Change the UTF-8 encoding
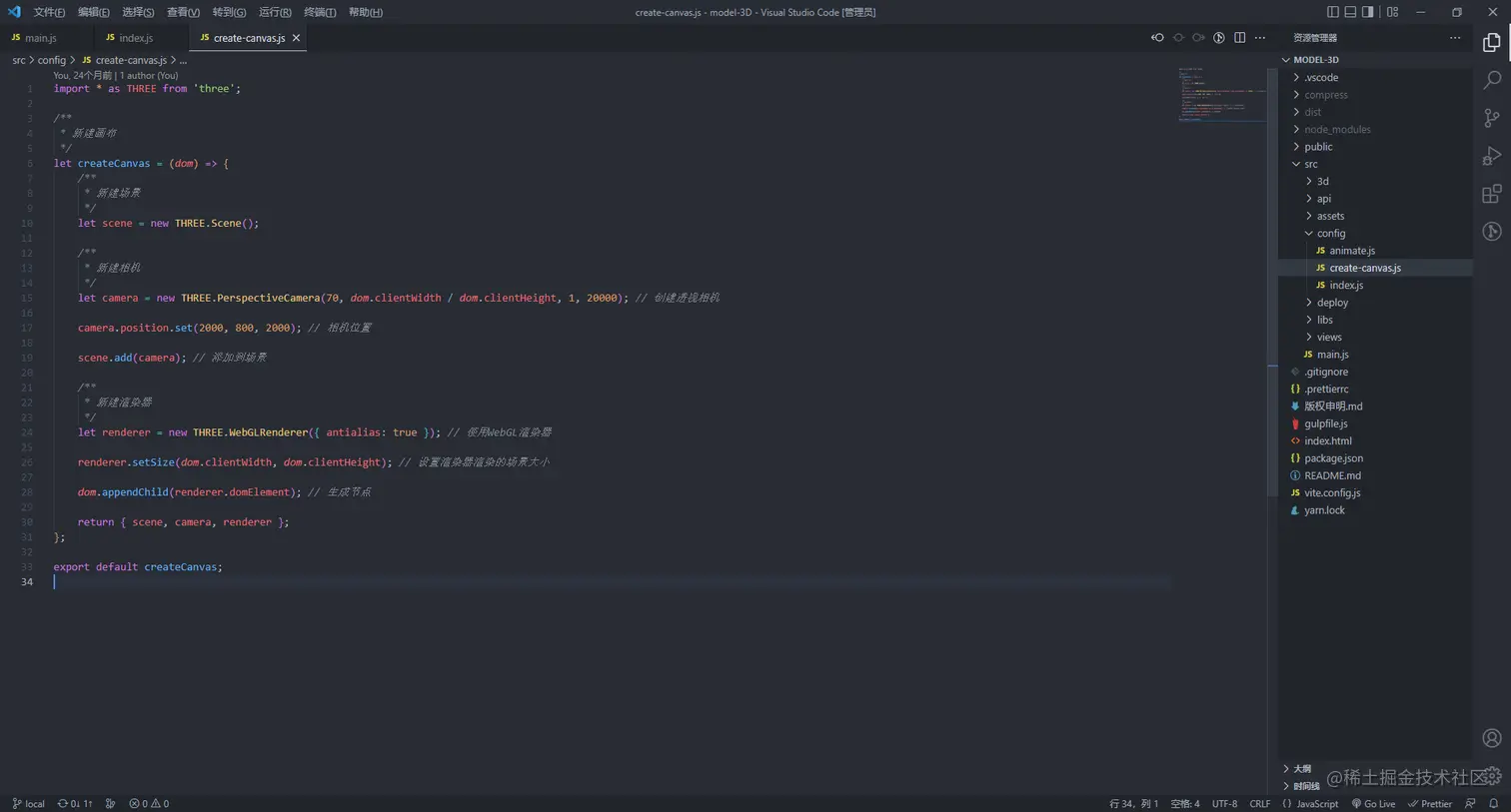 click(x=1224, y=804)
